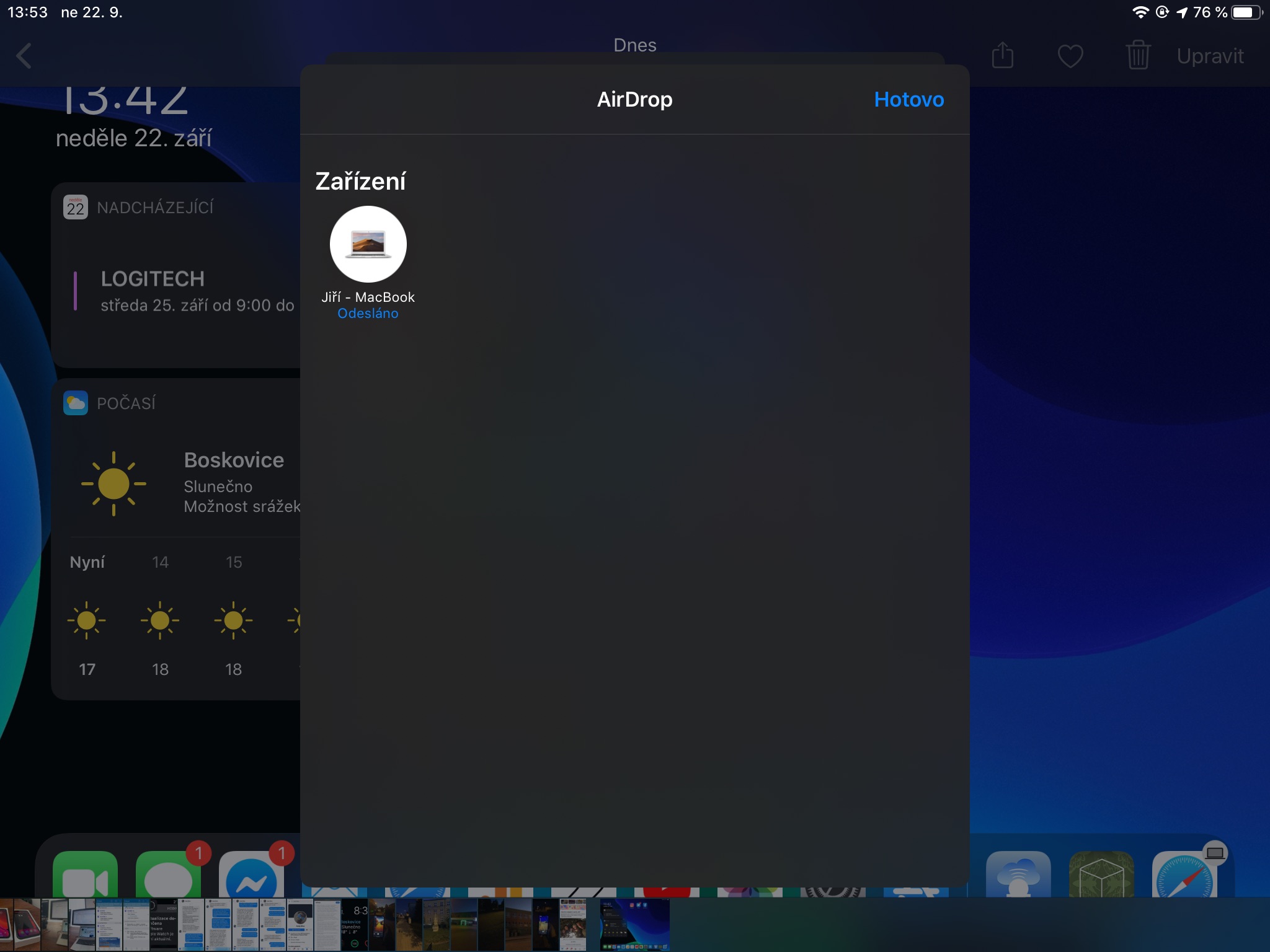Screen dimensions: 1270x952
Task: Tap the Weather icon beside POČASÍ in photo
Action: tap(76, 403)
